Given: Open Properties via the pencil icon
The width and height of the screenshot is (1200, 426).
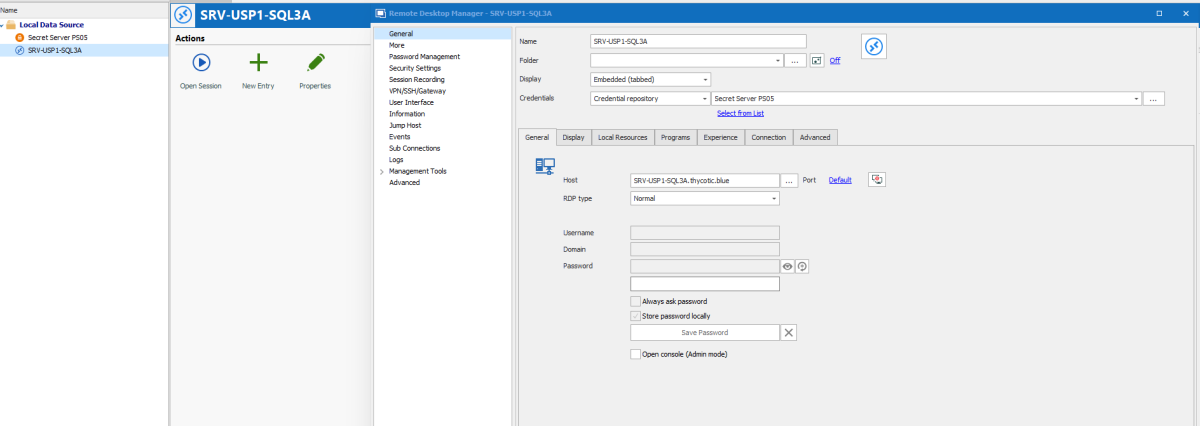Looking at the screenshot, I should pyautogui.click(x=315, y=63).
